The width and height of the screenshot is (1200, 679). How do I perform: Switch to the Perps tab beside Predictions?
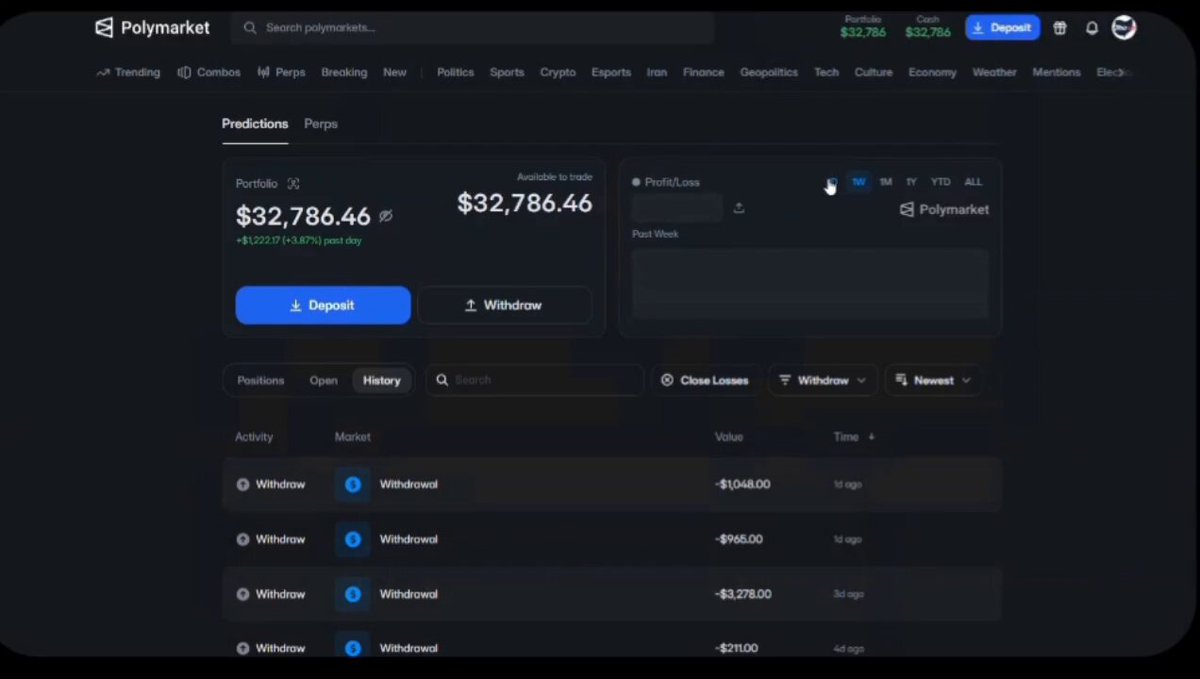point(321,124)
